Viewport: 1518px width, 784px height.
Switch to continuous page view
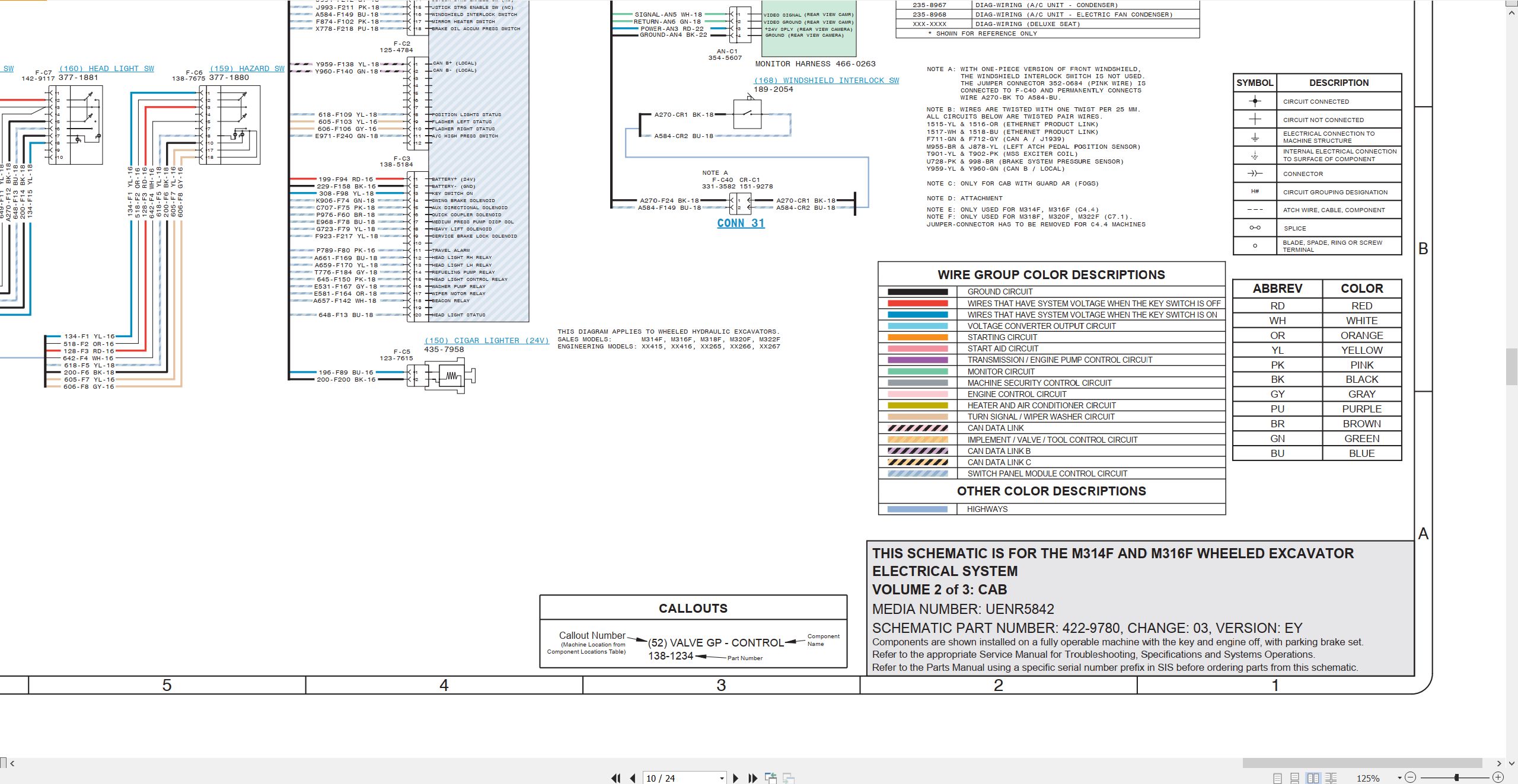[x=1295, y=778]
